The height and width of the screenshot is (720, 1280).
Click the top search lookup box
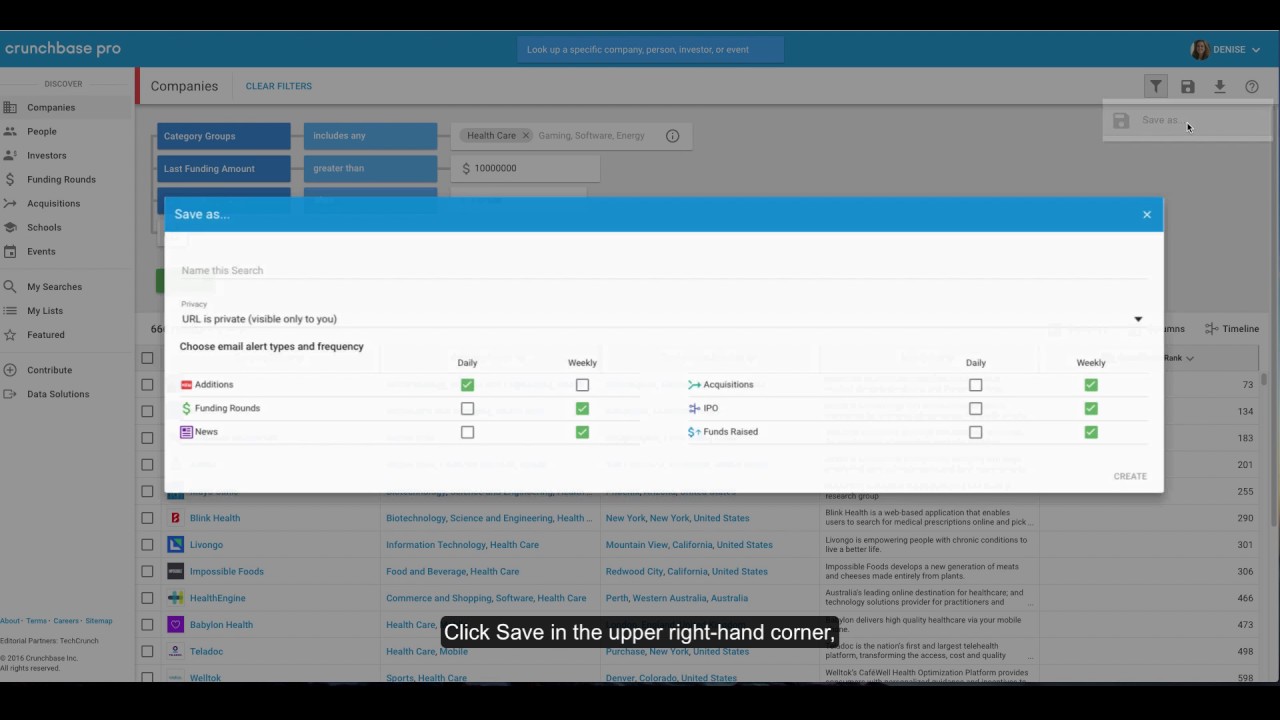[x=650, y=50]
